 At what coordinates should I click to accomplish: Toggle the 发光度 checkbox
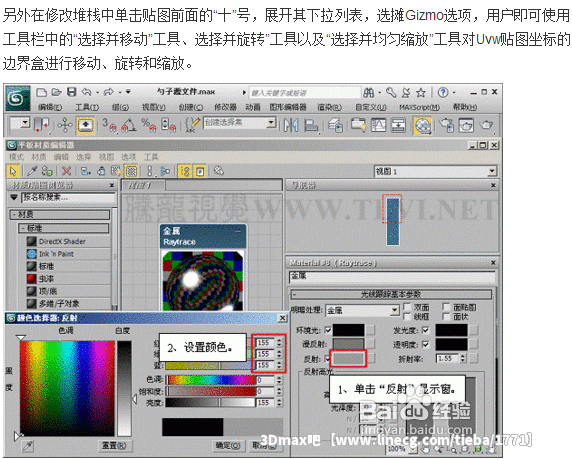click(425, 330)
